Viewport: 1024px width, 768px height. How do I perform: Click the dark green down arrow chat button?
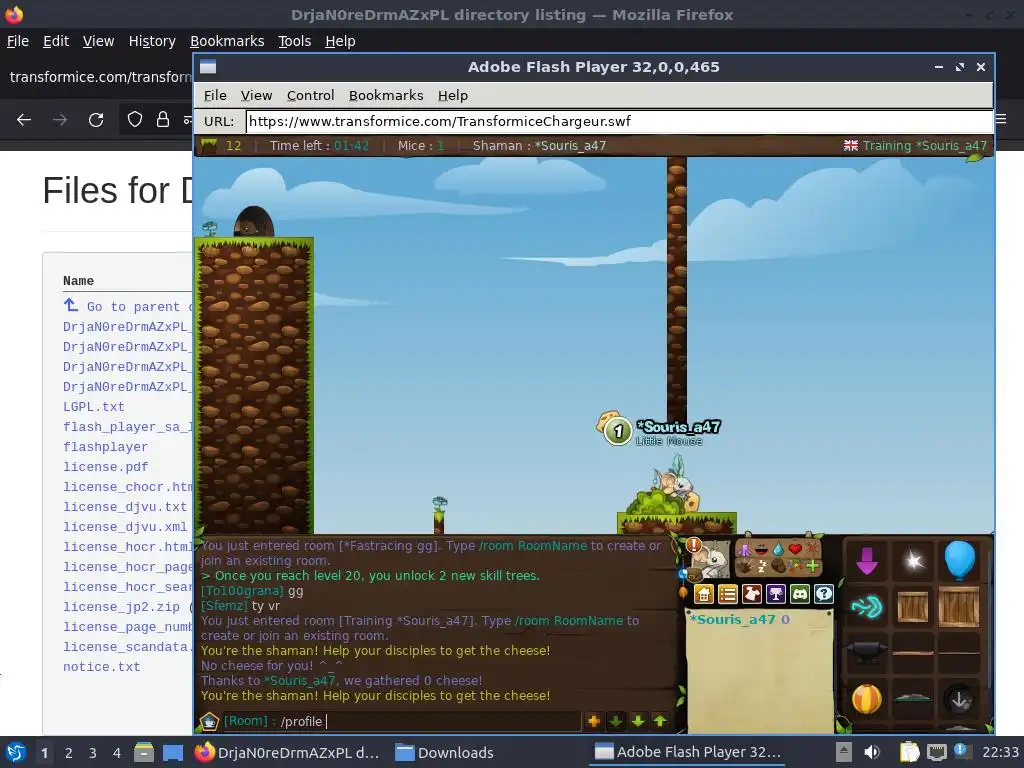coord(616,721)
